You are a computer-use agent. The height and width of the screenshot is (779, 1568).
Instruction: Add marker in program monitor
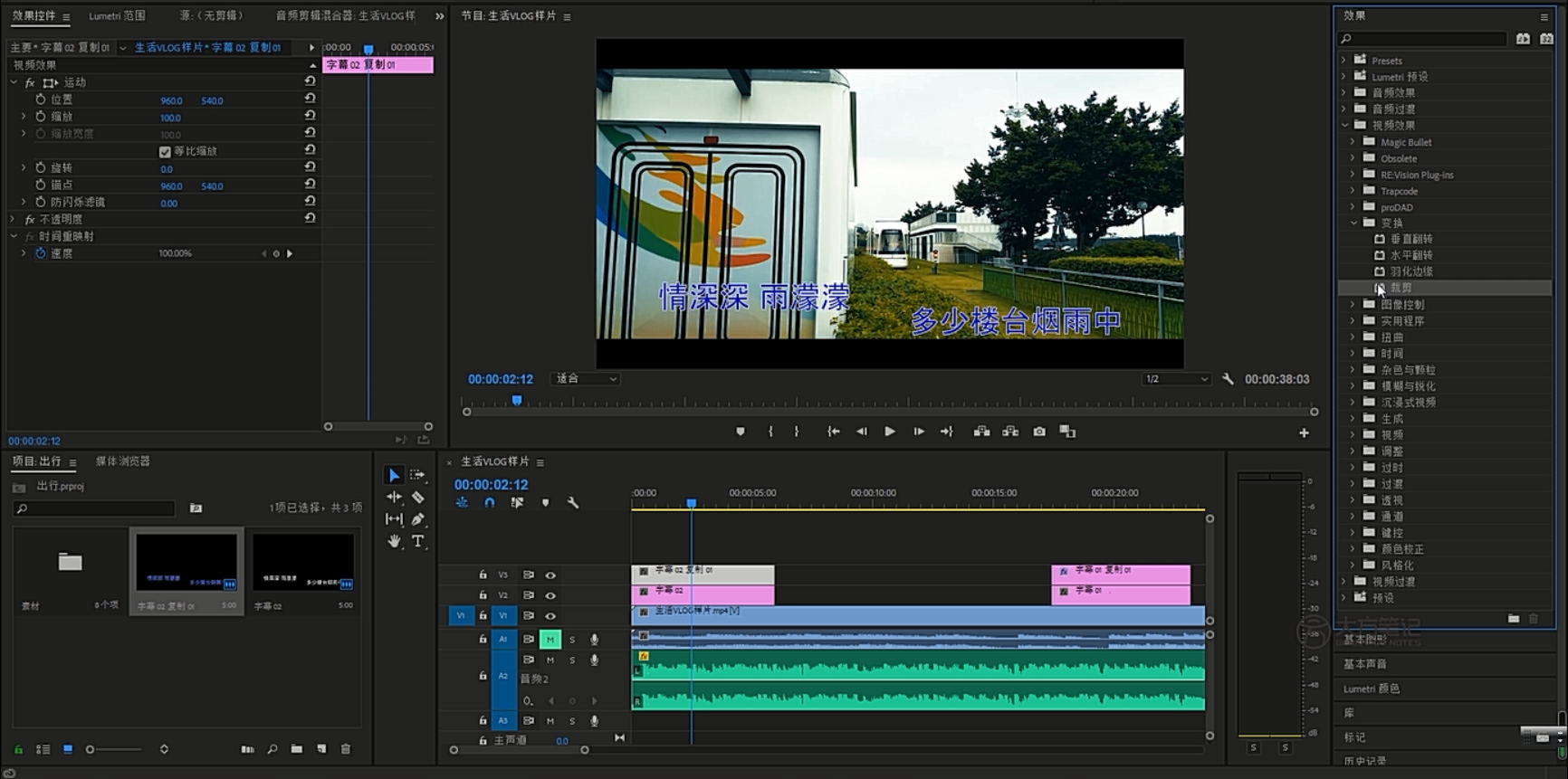(x=741, y=432)
